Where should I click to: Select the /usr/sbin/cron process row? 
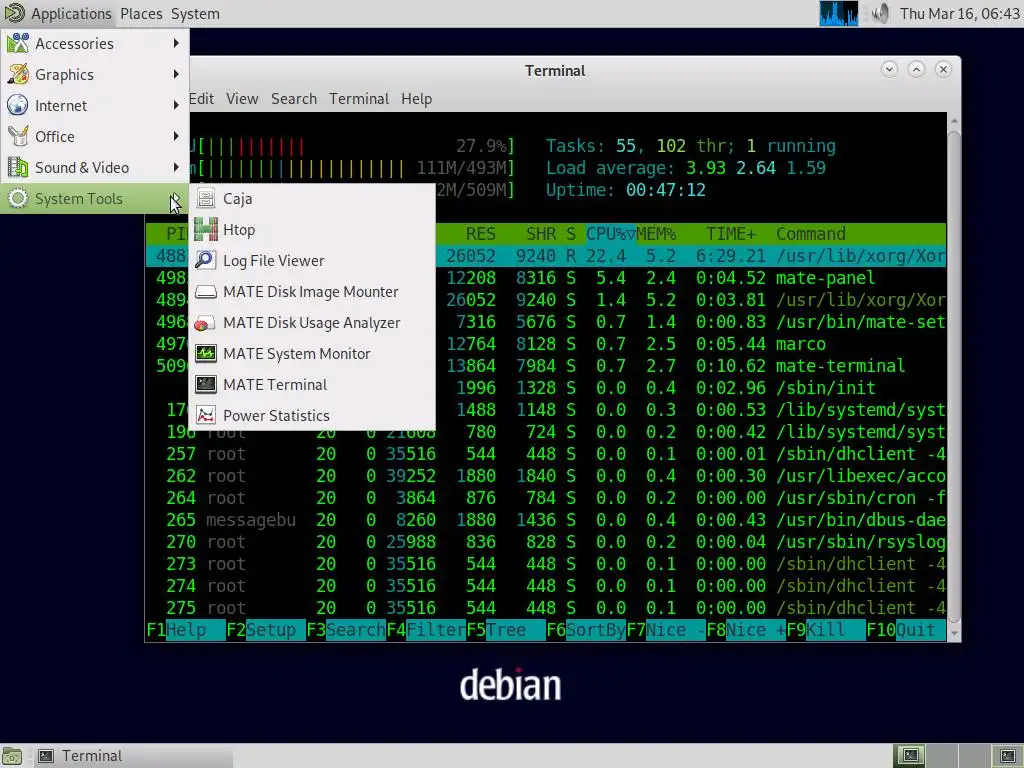coord(545,498)
